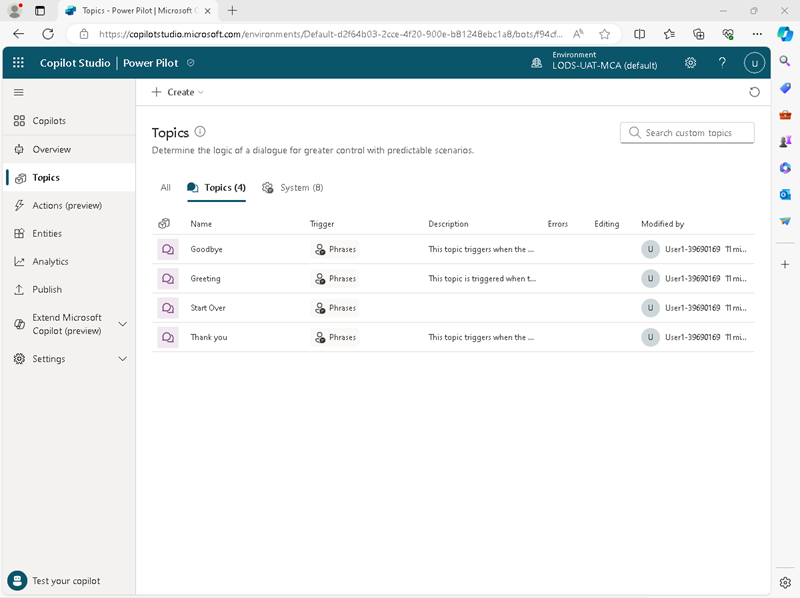Open the Goodbye topic
Viewport: 800px width, 598px height.
pyautogui.click(x=207, y=250)
